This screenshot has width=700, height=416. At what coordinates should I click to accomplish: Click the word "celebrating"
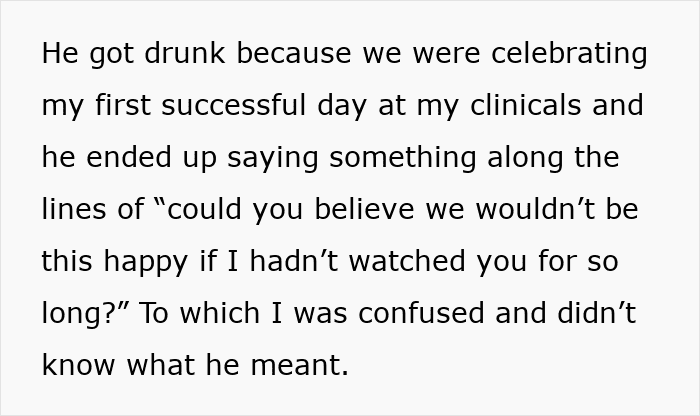point(569,54)
